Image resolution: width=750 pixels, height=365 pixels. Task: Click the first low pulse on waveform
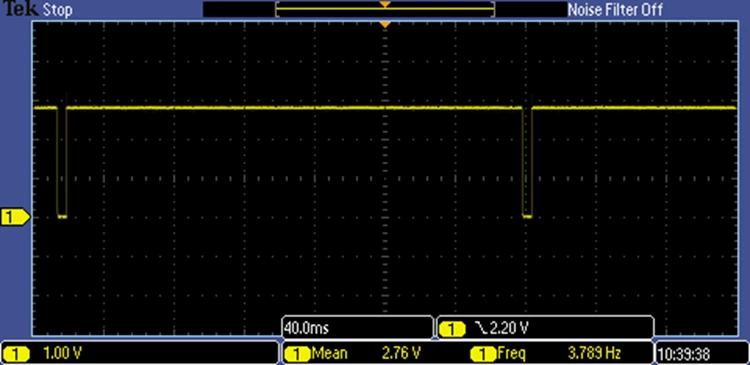(x=62, y=163)
